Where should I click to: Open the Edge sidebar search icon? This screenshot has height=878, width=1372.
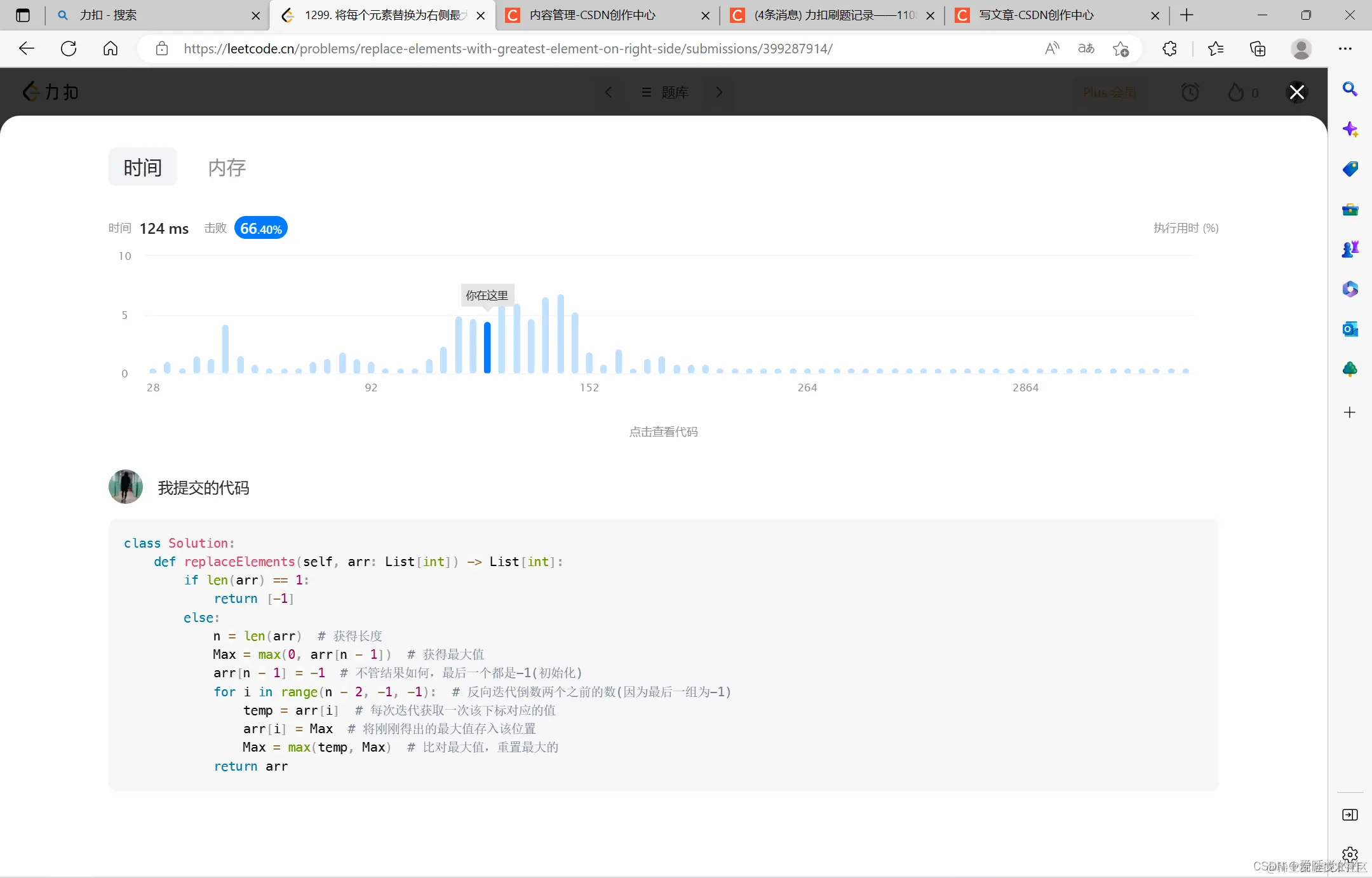coord(1350,89)
